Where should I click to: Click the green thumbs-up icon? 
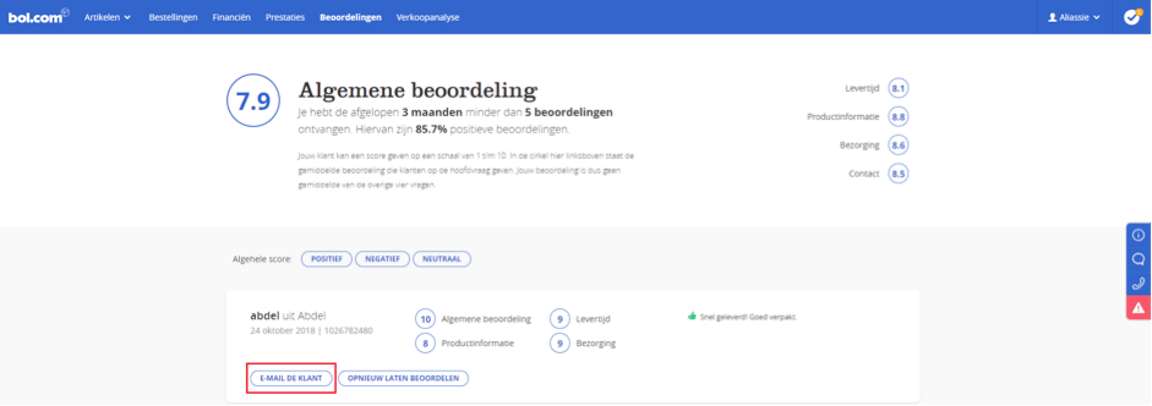690,317
